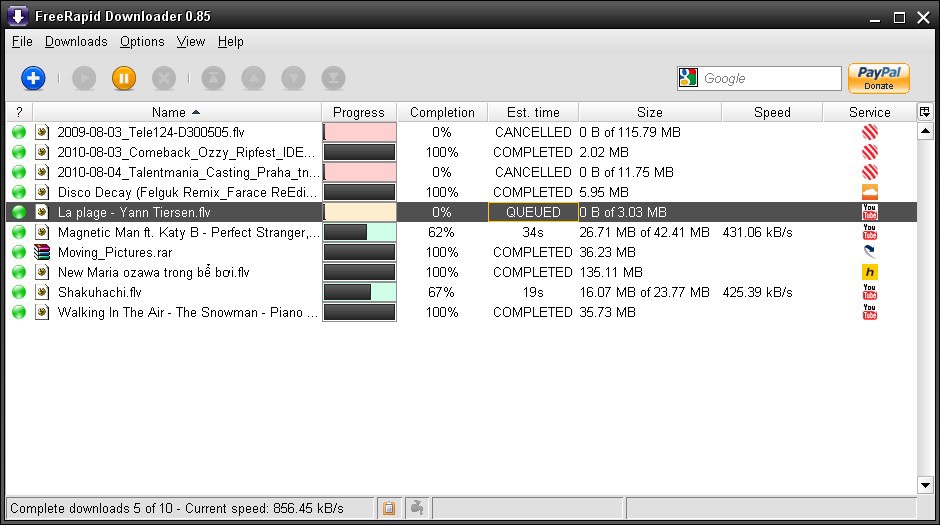Viewport: 940px width, 525px height.
Task: Click the blue Add new URLs button
Action: click(33, 78)
